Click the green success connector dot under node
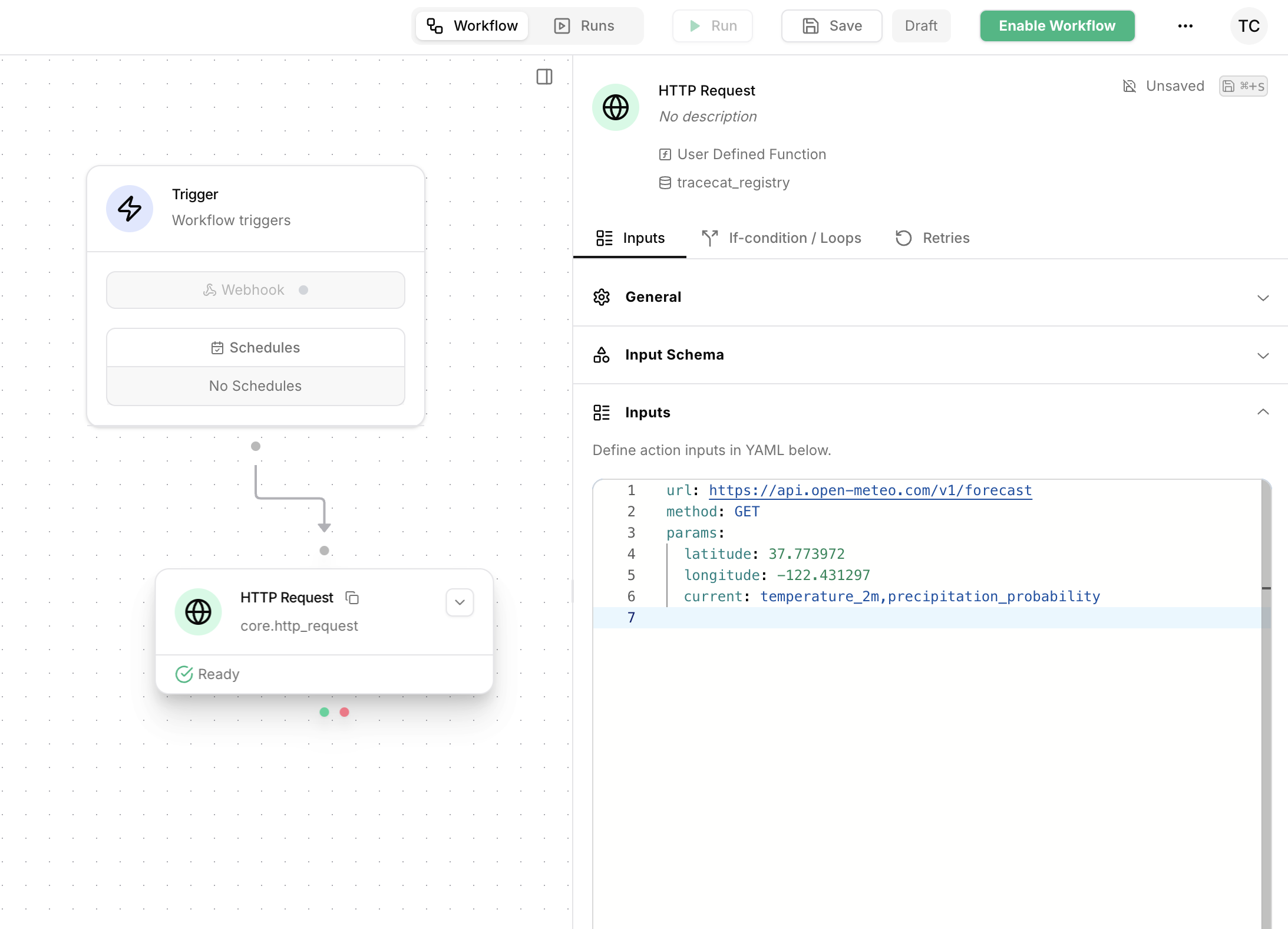The height and width of the screenshot is (929, 1288). pyautogui.click(x=324, y=712)
